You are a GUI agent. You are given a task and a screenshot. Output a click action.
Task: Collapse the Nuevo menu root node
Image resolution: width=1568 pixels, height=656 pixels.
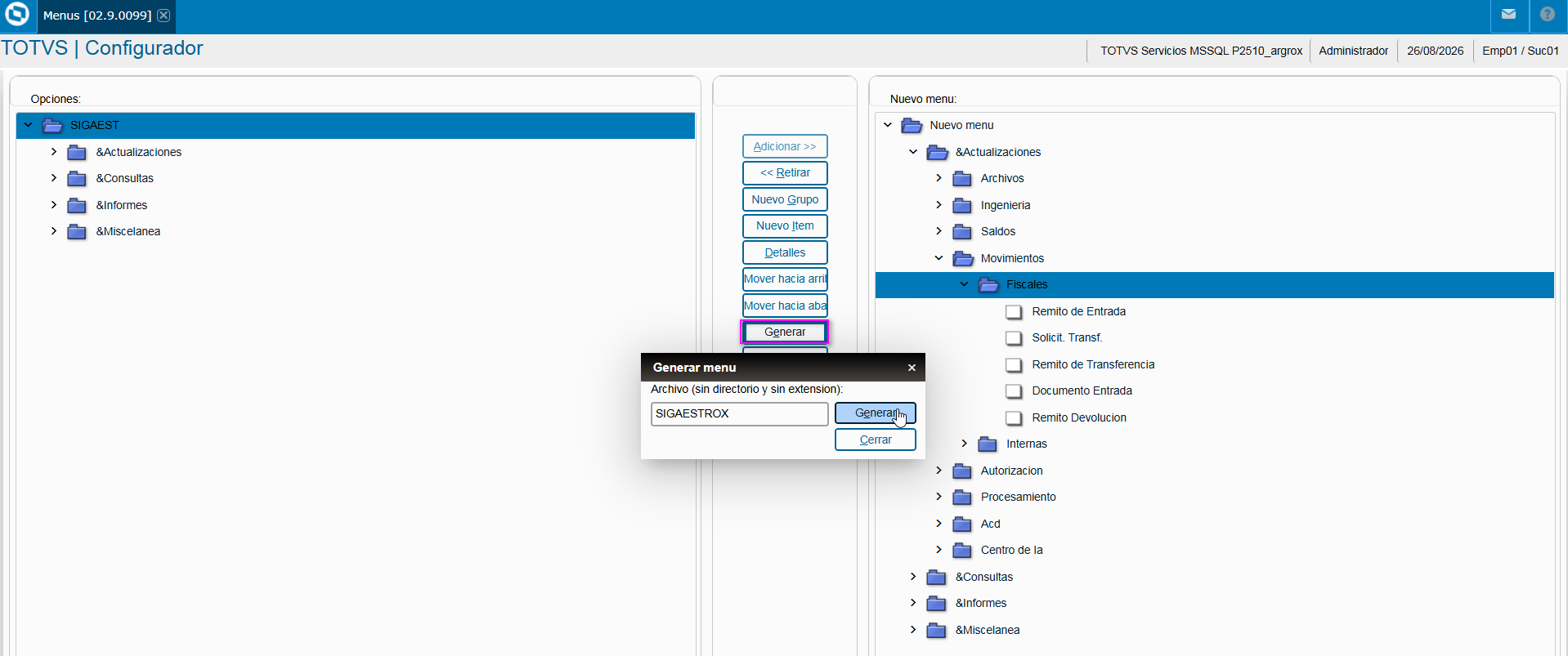tap(888, 125)
